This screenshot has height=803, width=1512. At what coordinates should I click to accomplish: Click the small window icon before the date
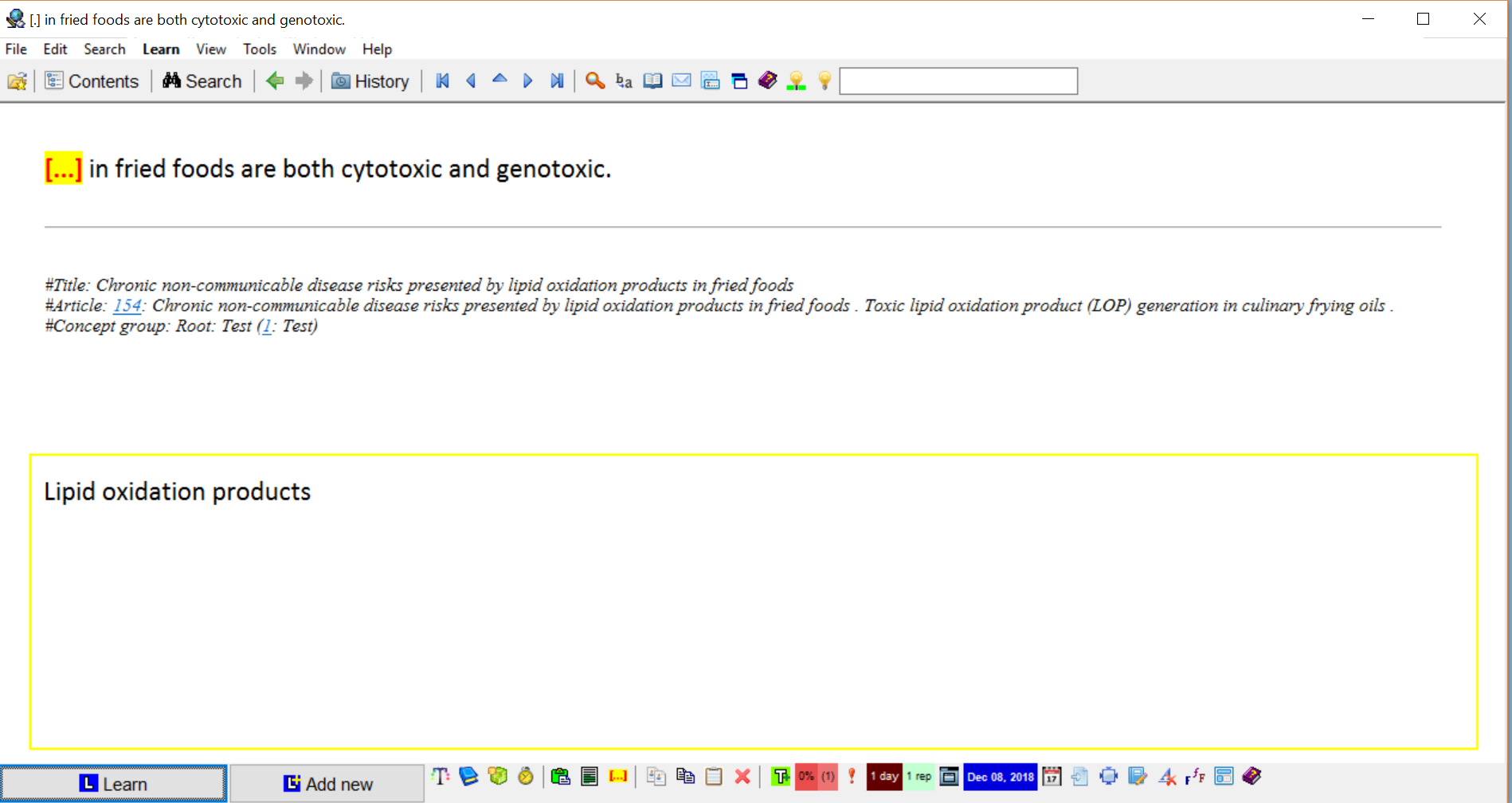point(949,776)
